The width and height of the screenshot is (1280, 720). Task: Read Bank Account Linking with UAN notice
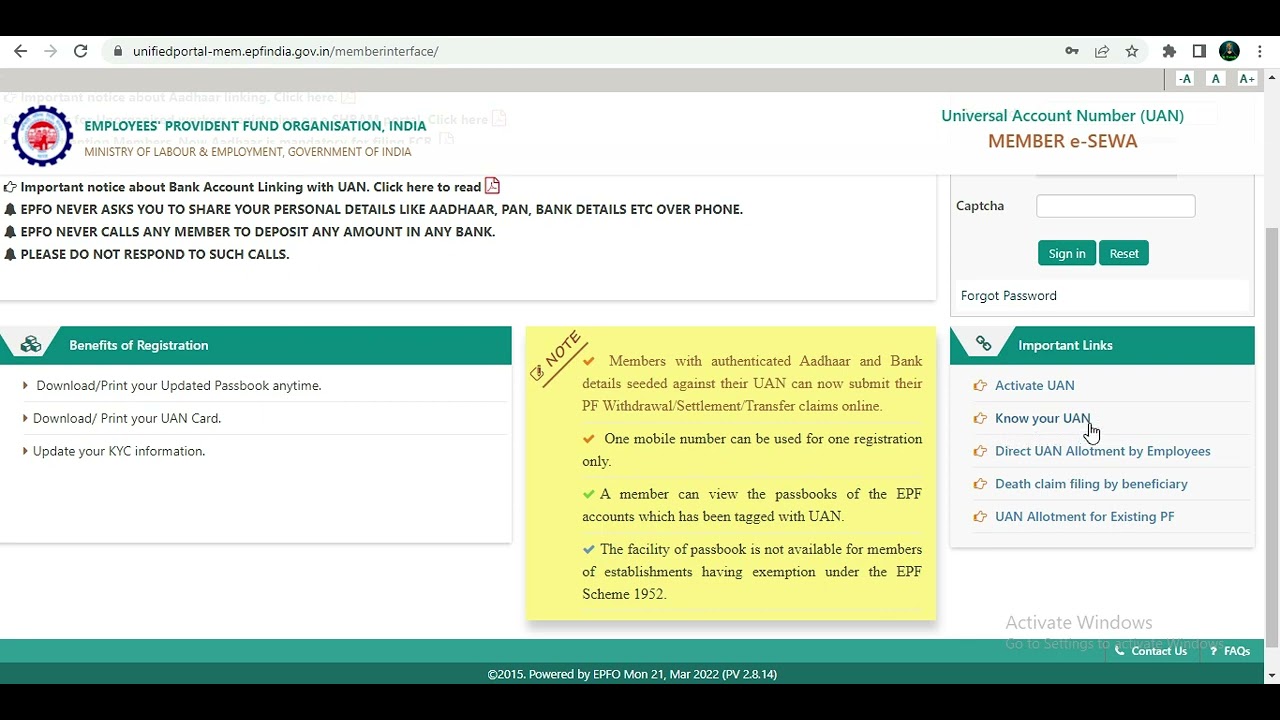click(x=251, y=187)
